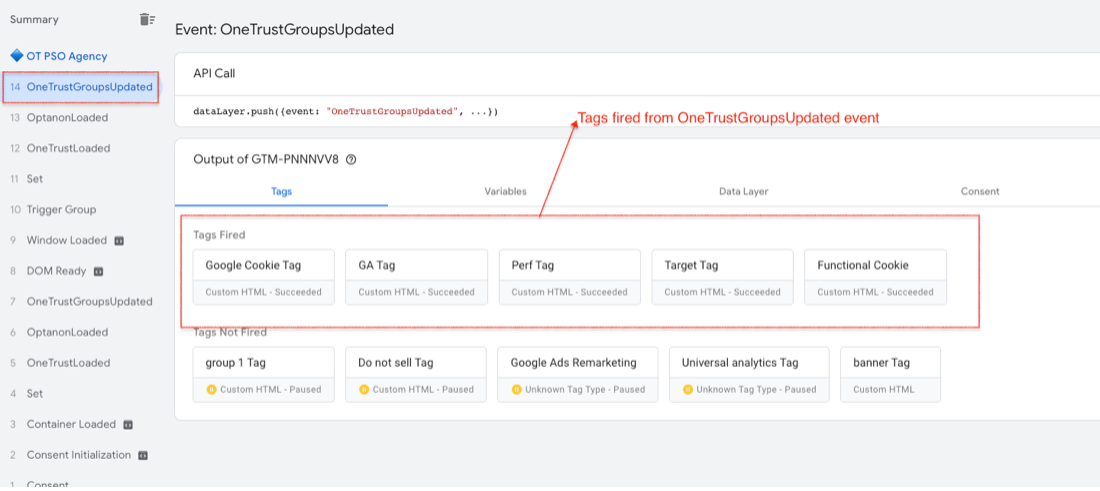Screen dimensions: 1100x491
Task: Open the Google Ads Remarketing tag card
Action: [578, 374]
